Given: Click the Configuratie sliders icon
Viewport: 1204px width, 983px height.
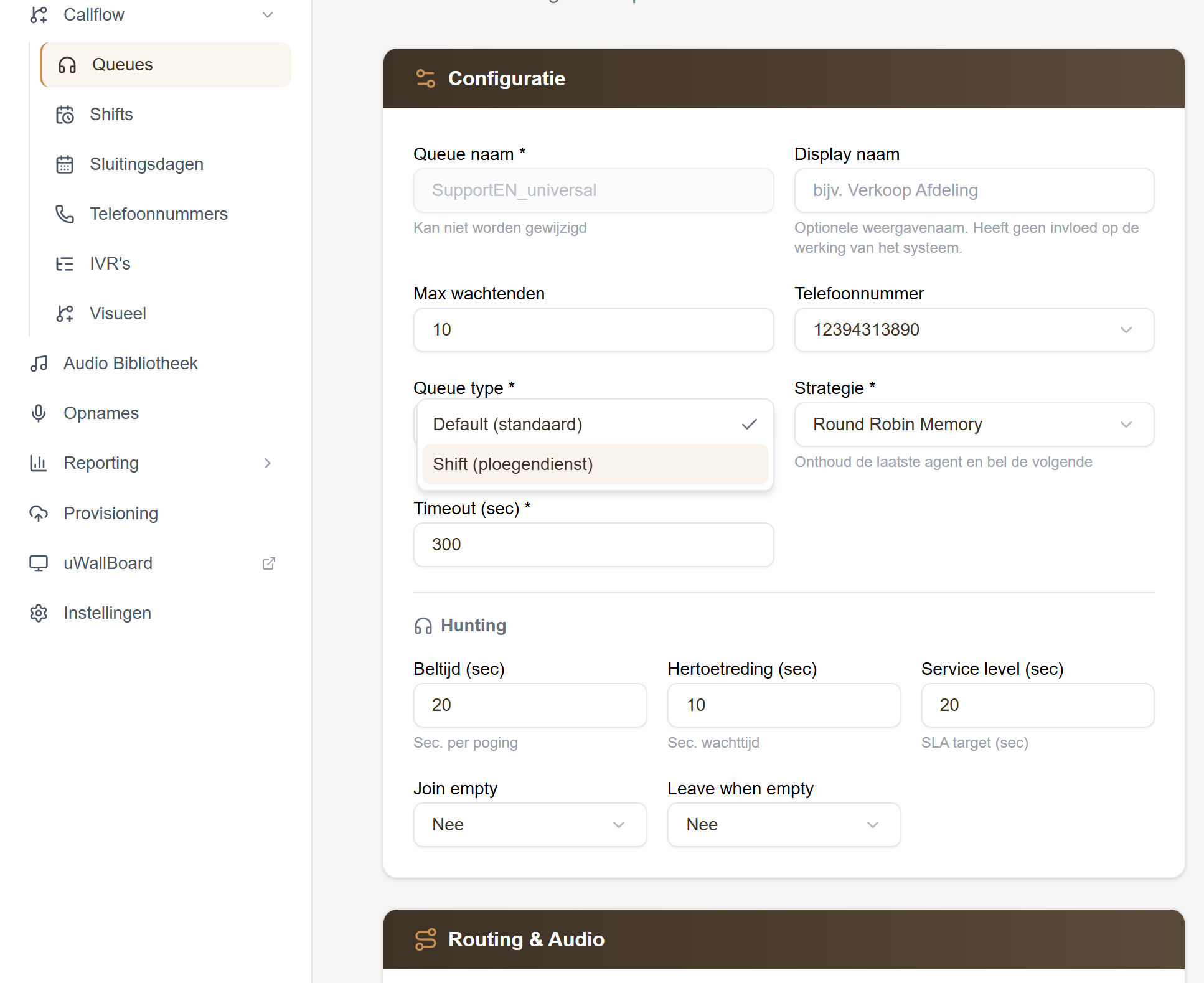Looking at the screenshot, I should click(426, 78).
